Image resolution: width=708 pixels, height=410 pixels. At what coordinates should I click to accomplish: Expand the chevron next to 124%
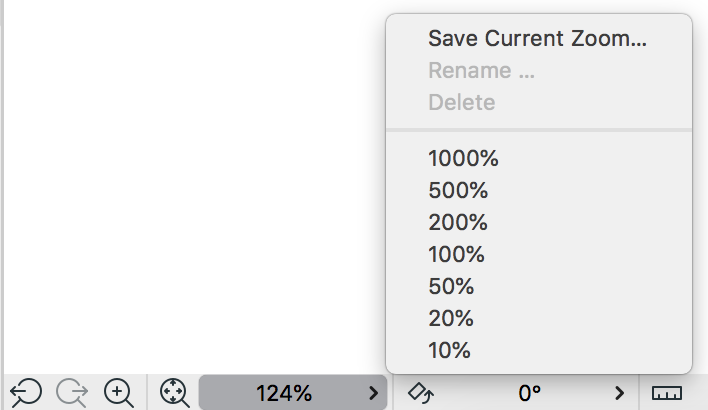[x=373, y=392]
